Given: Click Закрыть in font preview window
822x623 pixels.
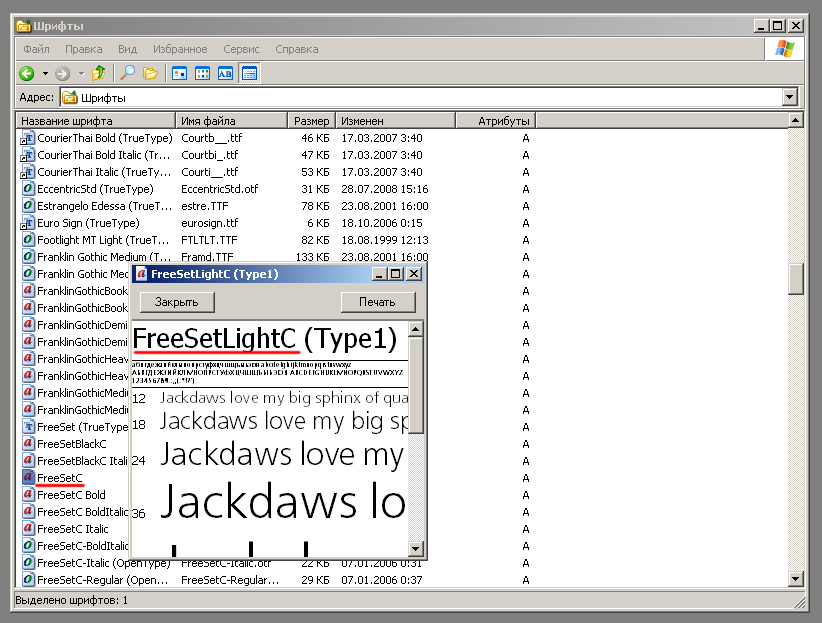Looking at the screenshot, I should pyautogui.click(x=177, y=302).
